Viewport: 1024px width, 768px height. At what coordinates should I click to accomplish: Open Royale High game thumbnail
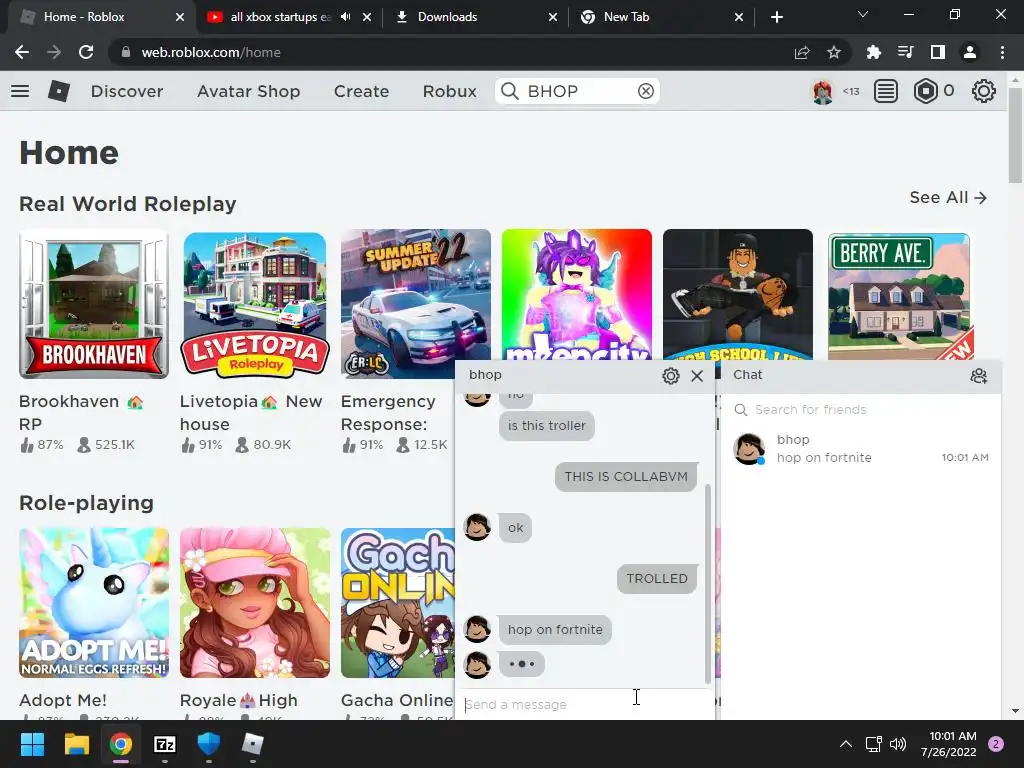[255, 603]
